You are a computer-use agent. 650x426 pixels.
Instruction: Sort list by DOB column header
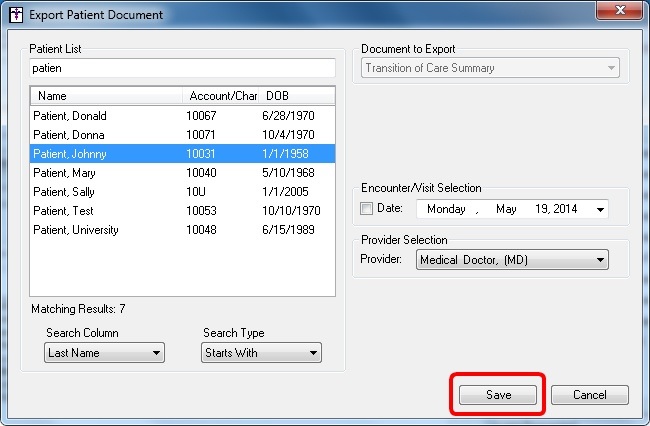pyautogui.click(x=296, y=97)
